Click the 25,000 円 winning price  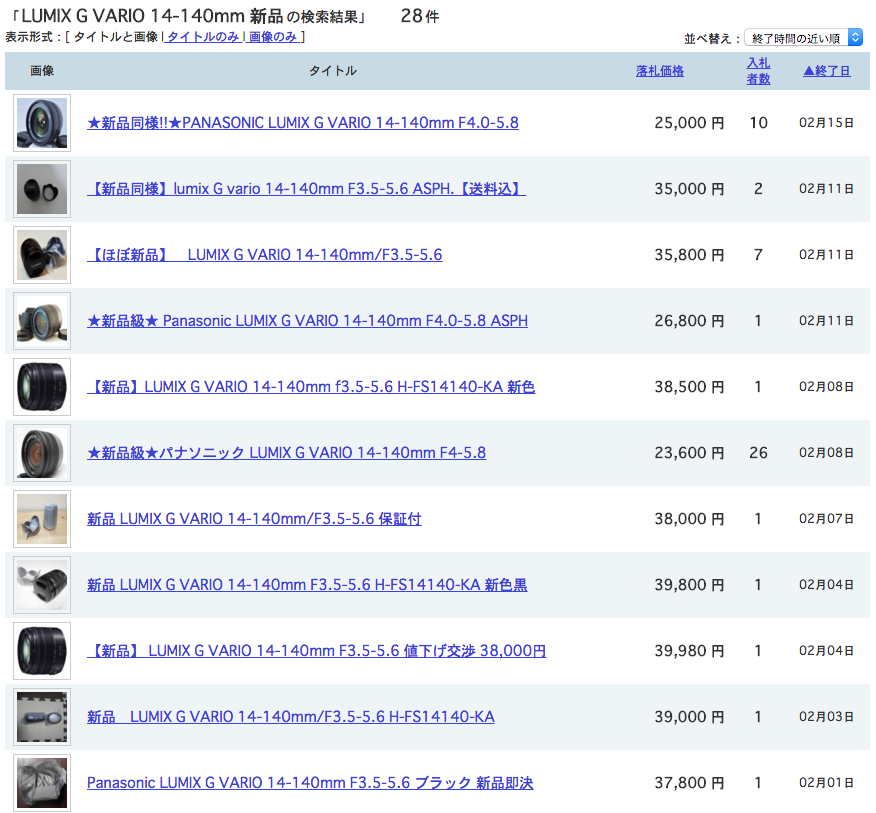(x=689, y=123)
